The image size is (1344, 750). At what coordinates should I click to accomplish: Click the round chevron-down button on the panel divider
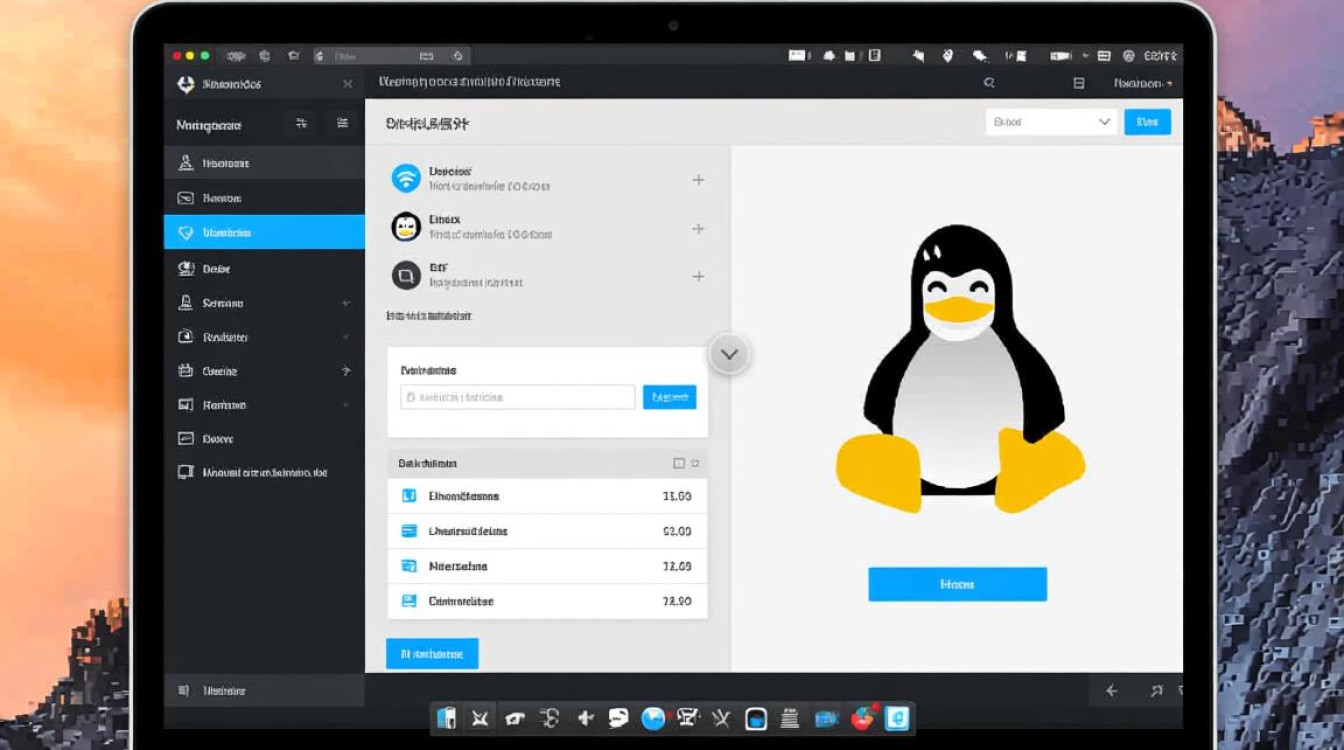[x=729, y=354]
